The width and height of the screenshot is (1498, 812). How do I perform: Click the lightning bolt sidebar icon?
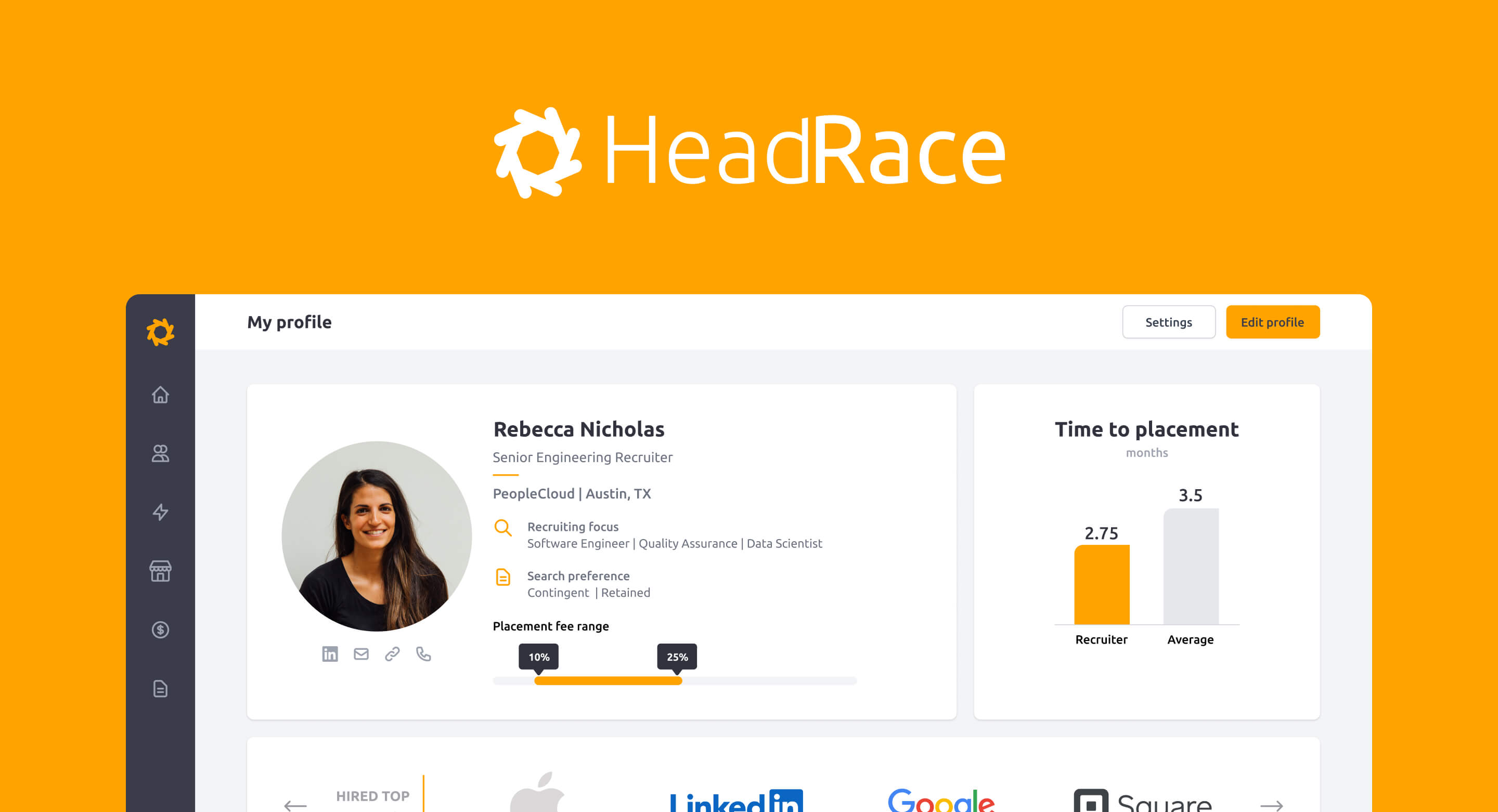[x=160, y=512]
